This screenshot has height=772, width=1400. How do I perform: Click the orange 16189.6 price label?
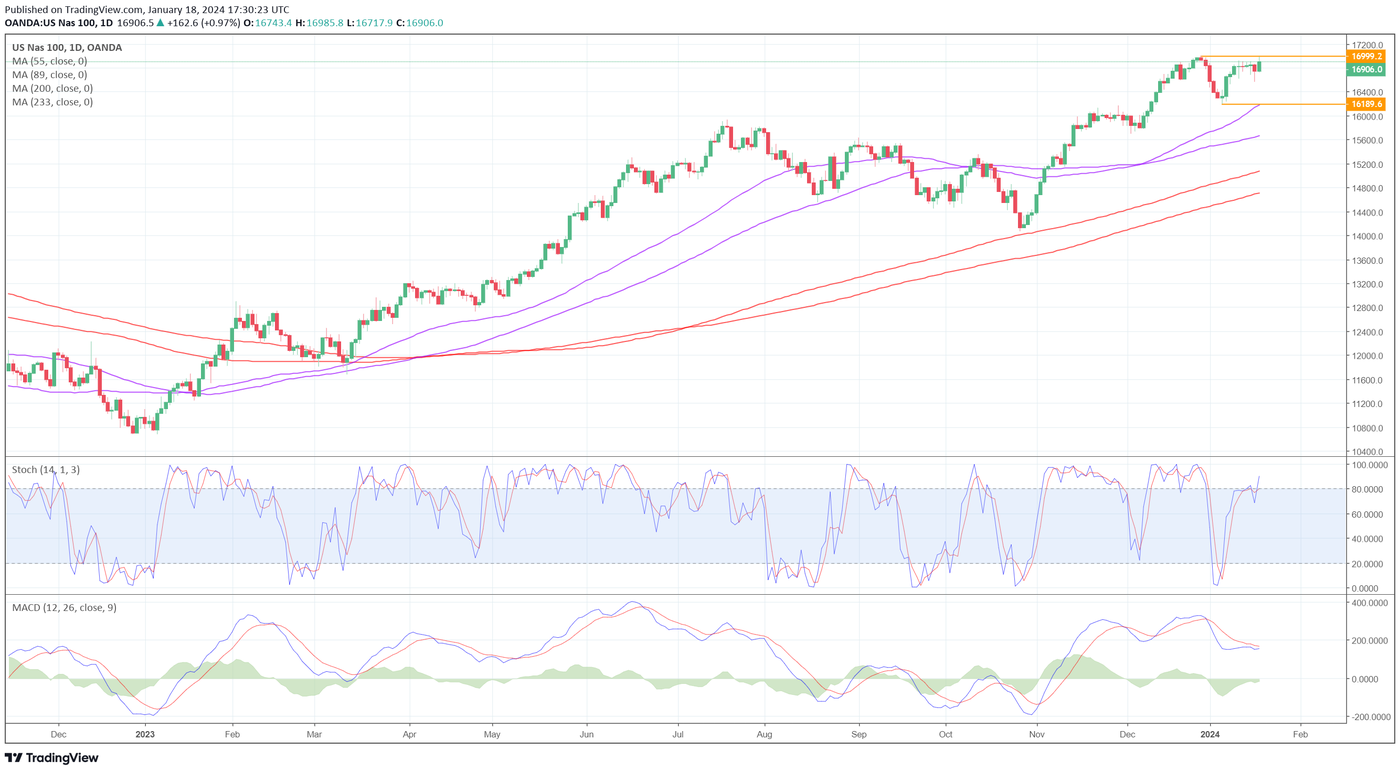pos(1366,104)
